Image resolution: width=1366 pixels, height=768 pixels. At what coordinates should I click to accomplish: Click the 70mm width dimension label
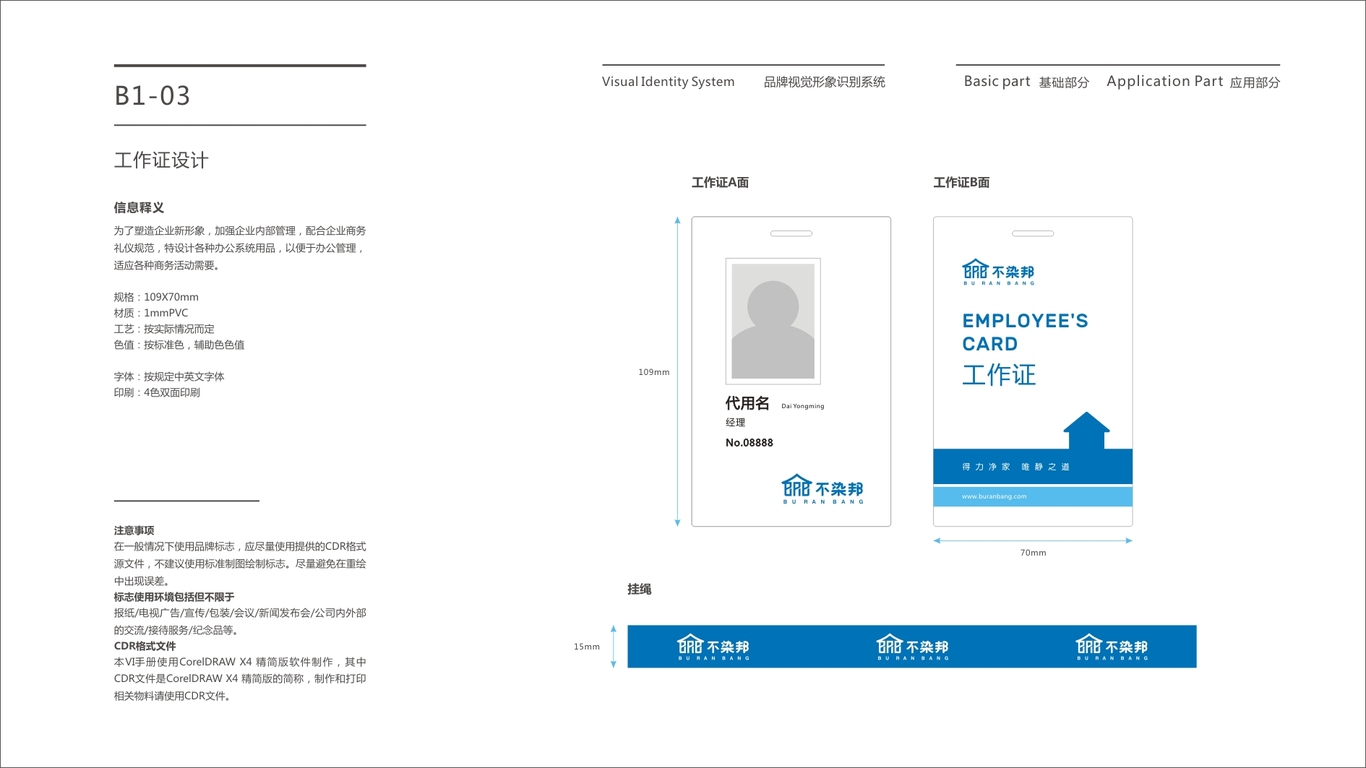pyautogui.click(x=1033, y=553)
